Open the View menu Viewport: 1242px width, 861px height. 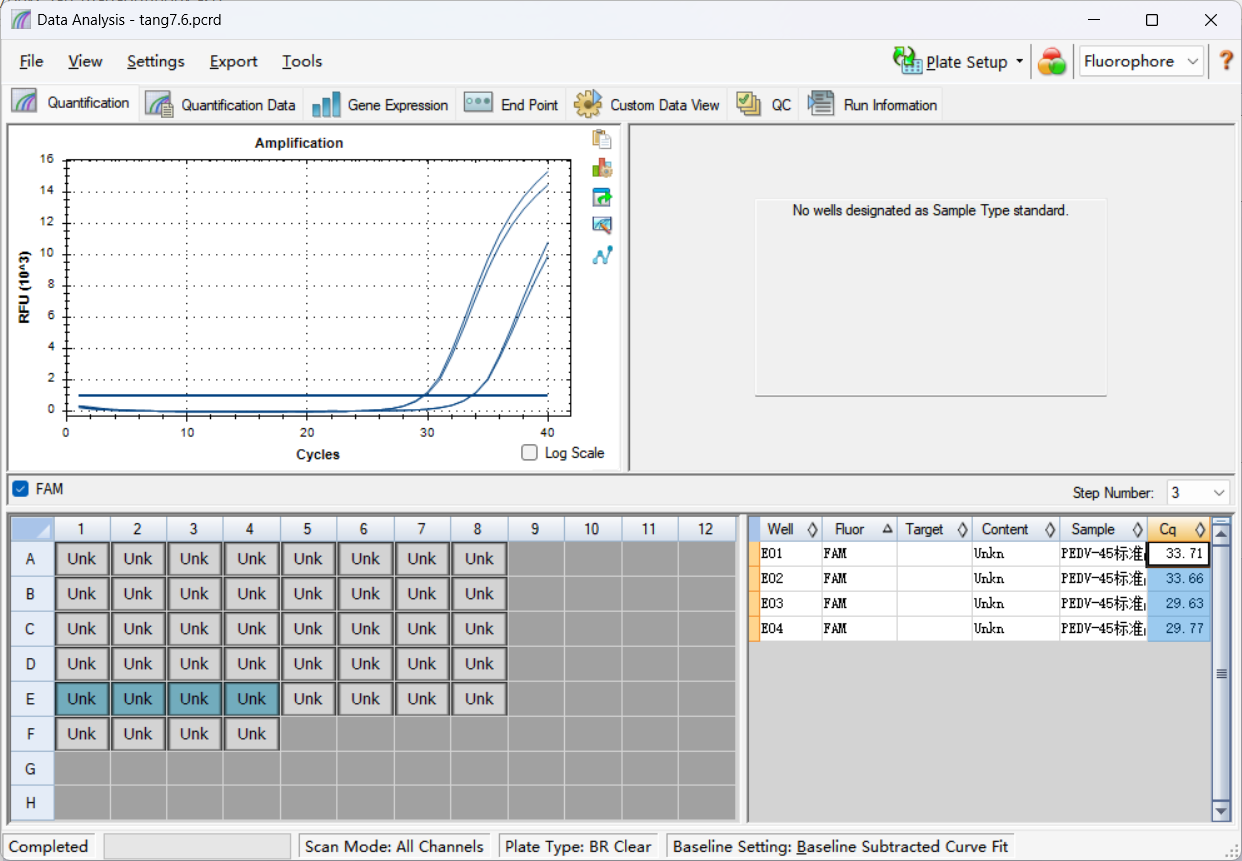[x=85, y=61]
